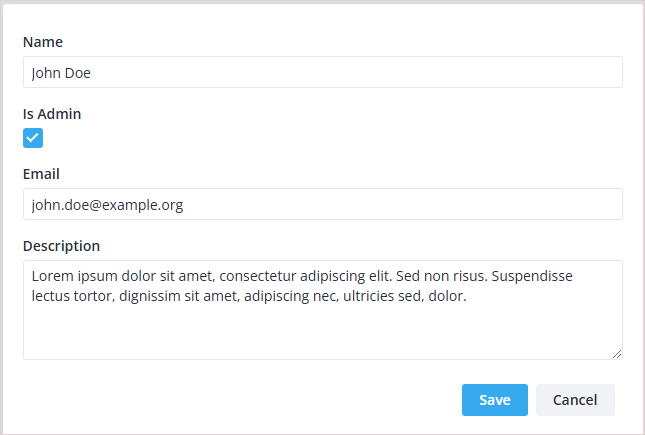Uncheck the Is Admin checkbox
The height and width of the screenshot is (435, 645).
click(33, 138)
